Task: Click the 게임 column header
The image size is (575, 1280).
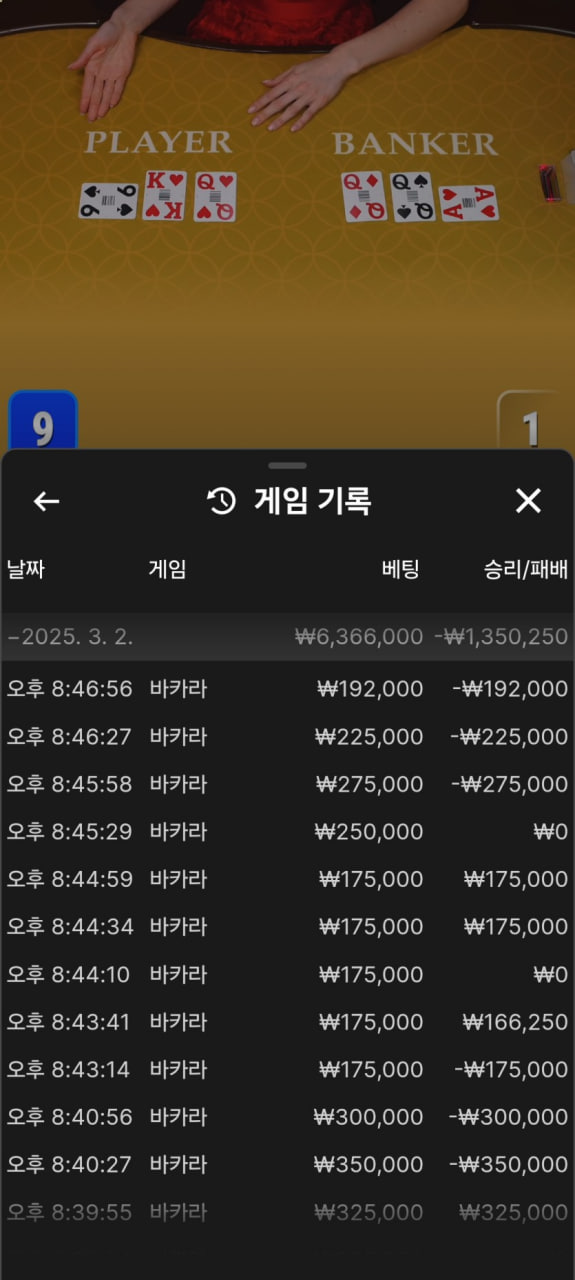Action: [x=168, y=570]
